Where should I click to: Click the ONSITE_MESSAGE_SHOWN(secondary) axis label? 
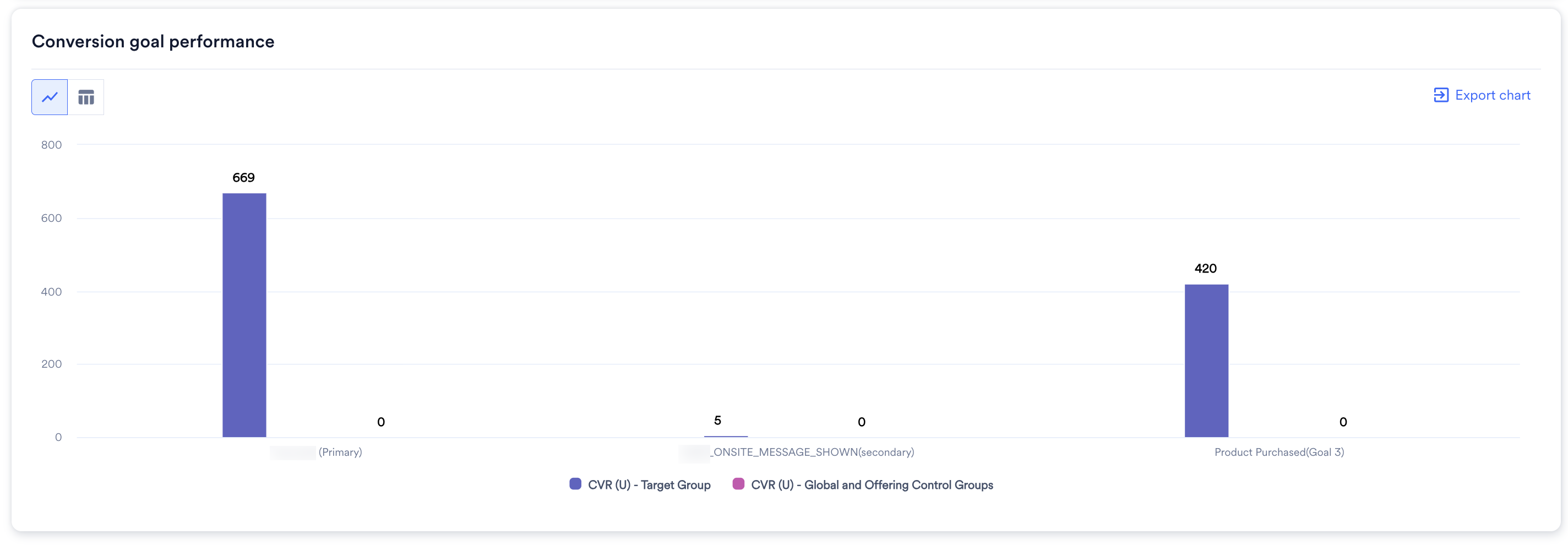(813, 452)
